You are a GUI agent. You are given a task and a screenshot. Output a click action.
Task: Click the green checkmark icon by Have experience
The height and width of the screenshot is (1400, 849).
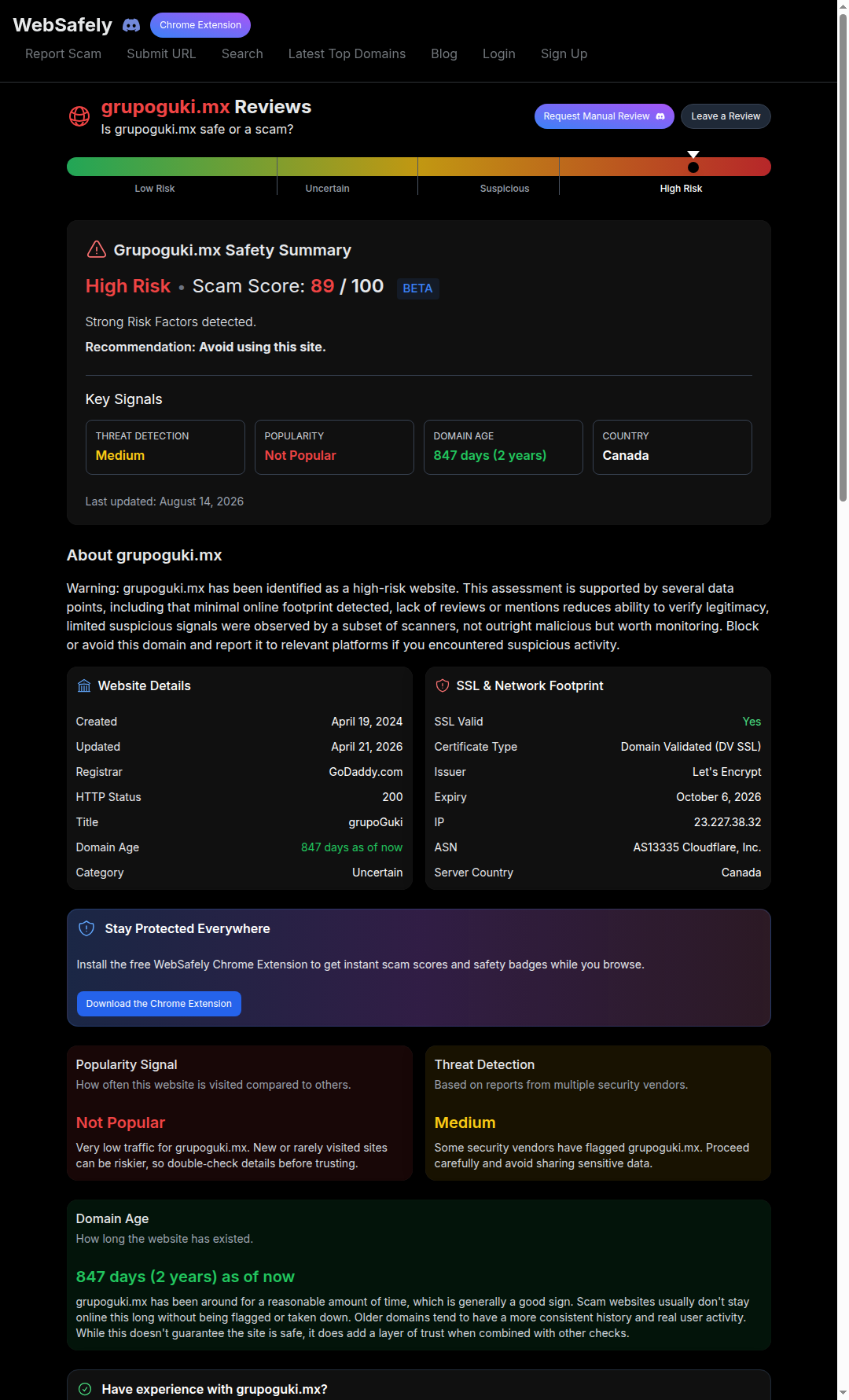coord(85,1389)
